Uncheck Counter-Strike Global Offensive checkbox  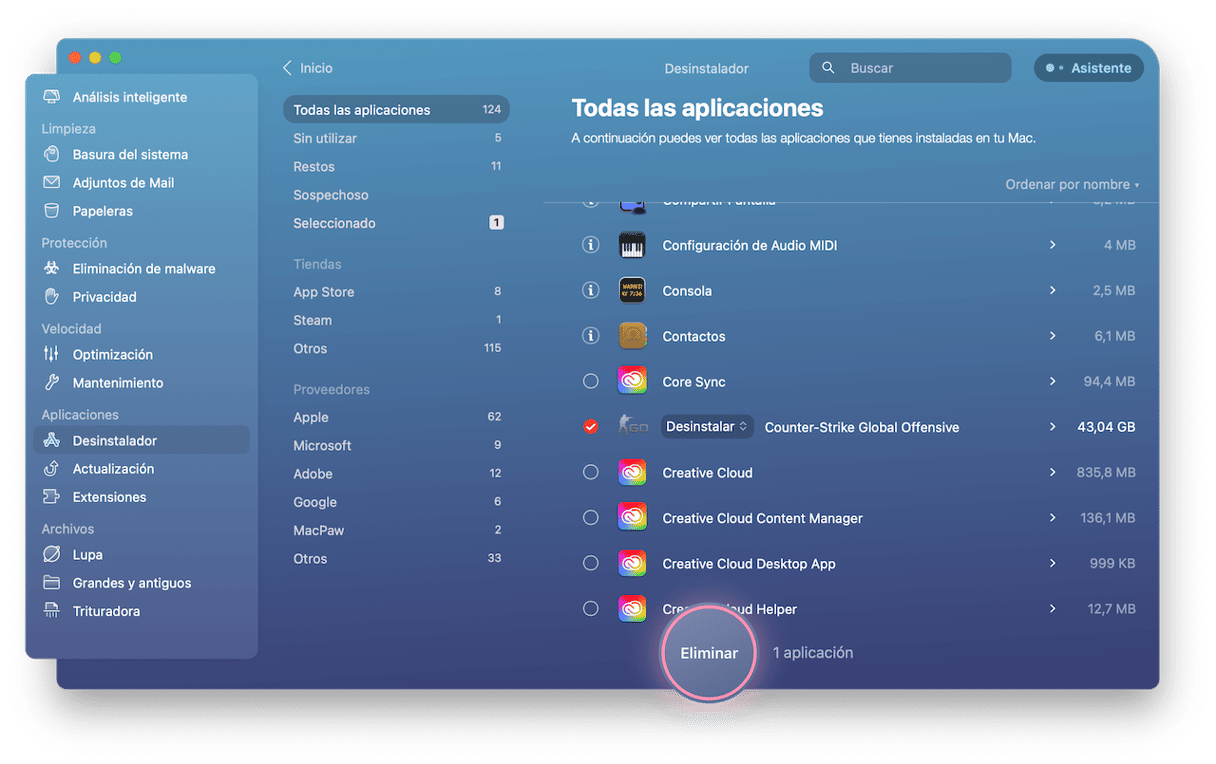pos(591,427)
